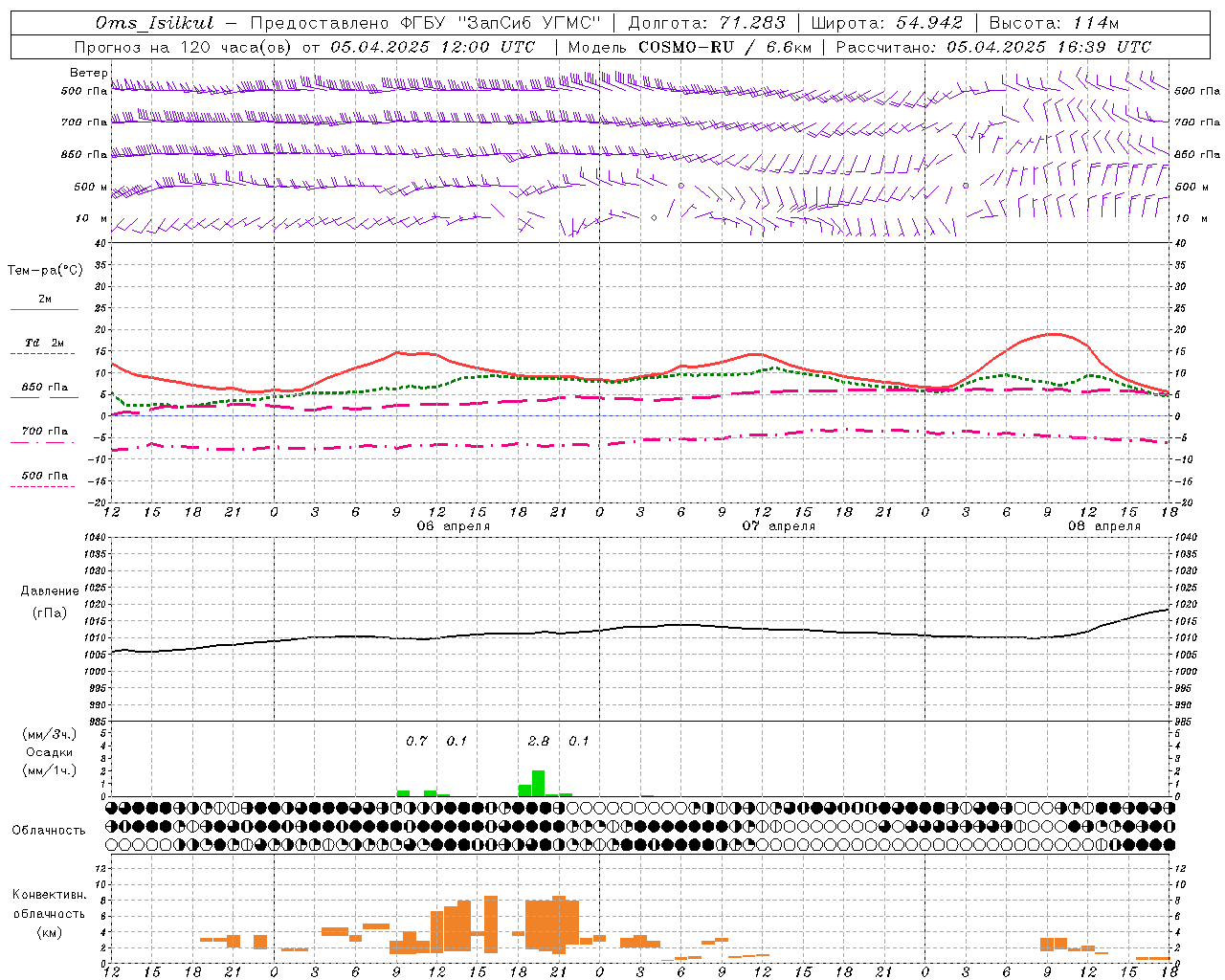
Task: Click the (км) unit label of convective cloudiness
Action: pyautogui.click(x=49, y=931)
